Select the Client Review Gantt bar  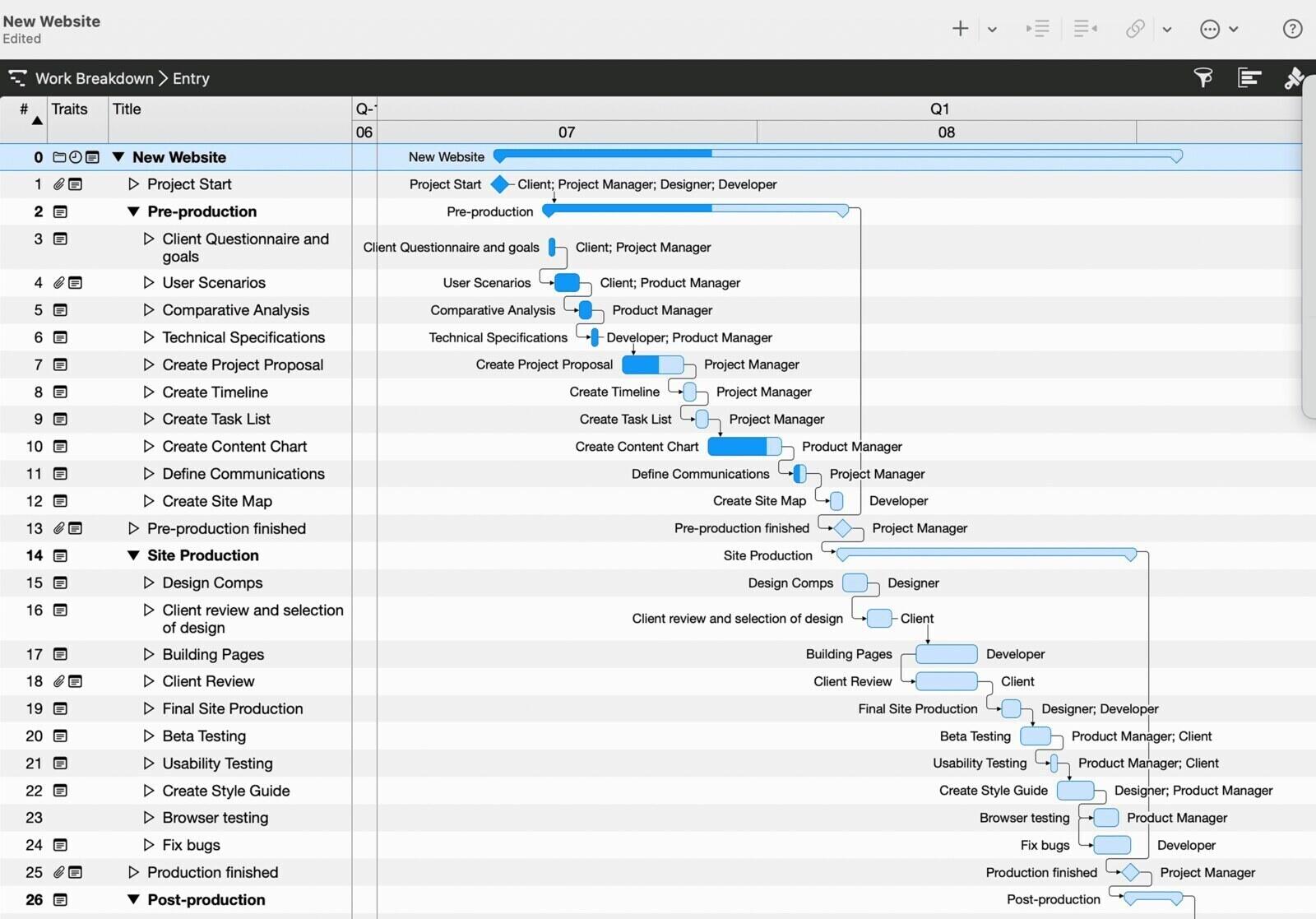[x=947, y=681]
